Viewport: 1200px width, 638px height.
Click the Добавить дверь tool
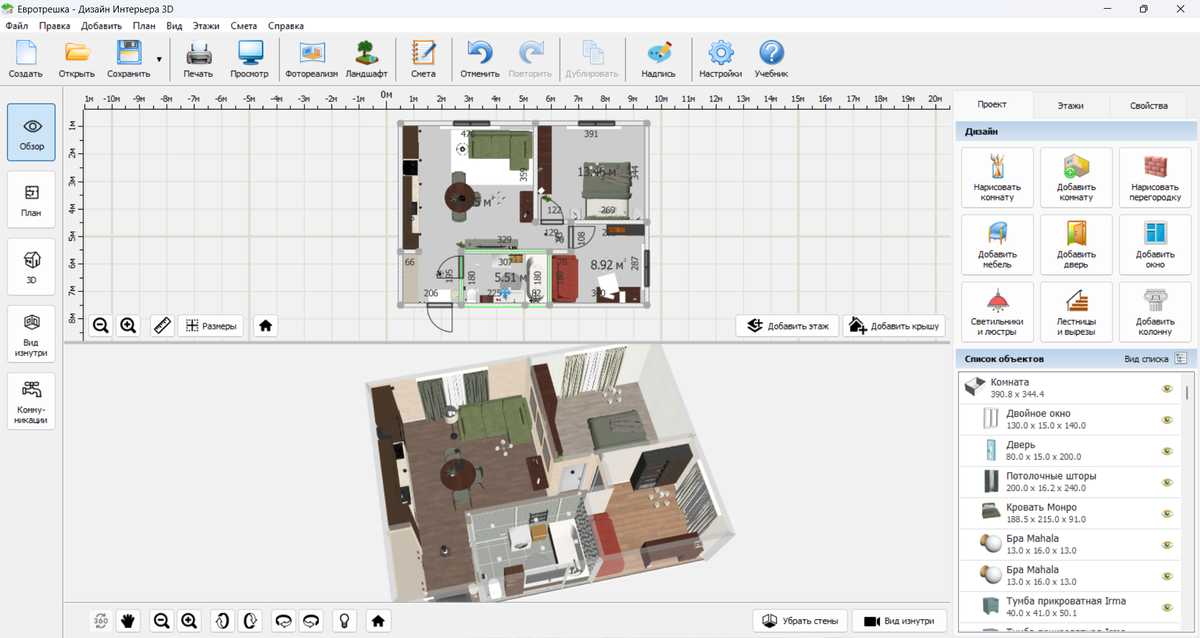1076,244
